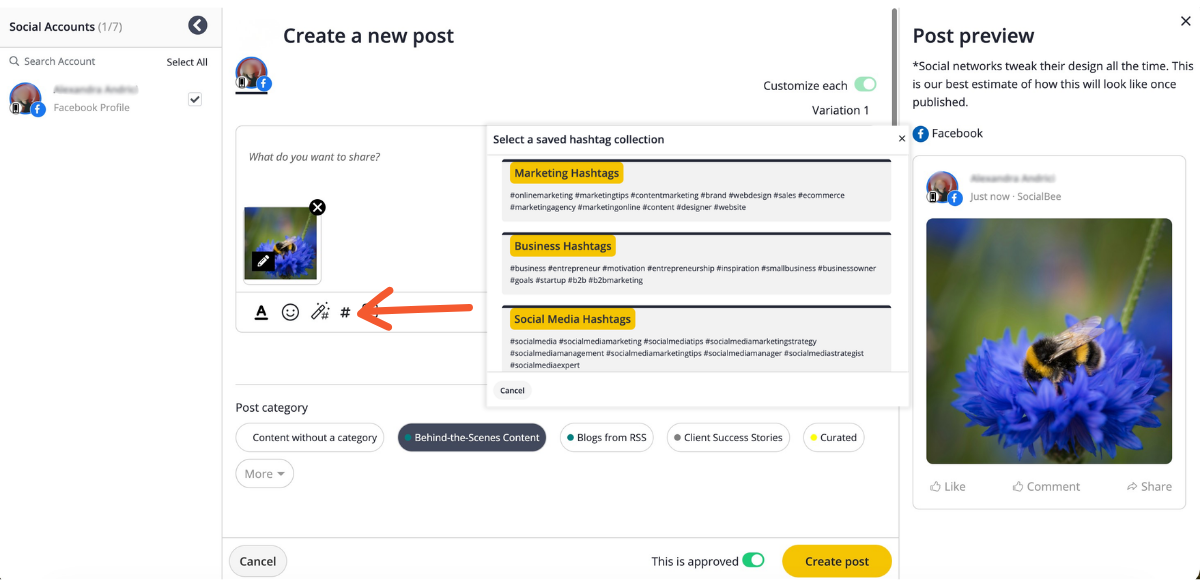Click the Create post button

coord(836,561)
